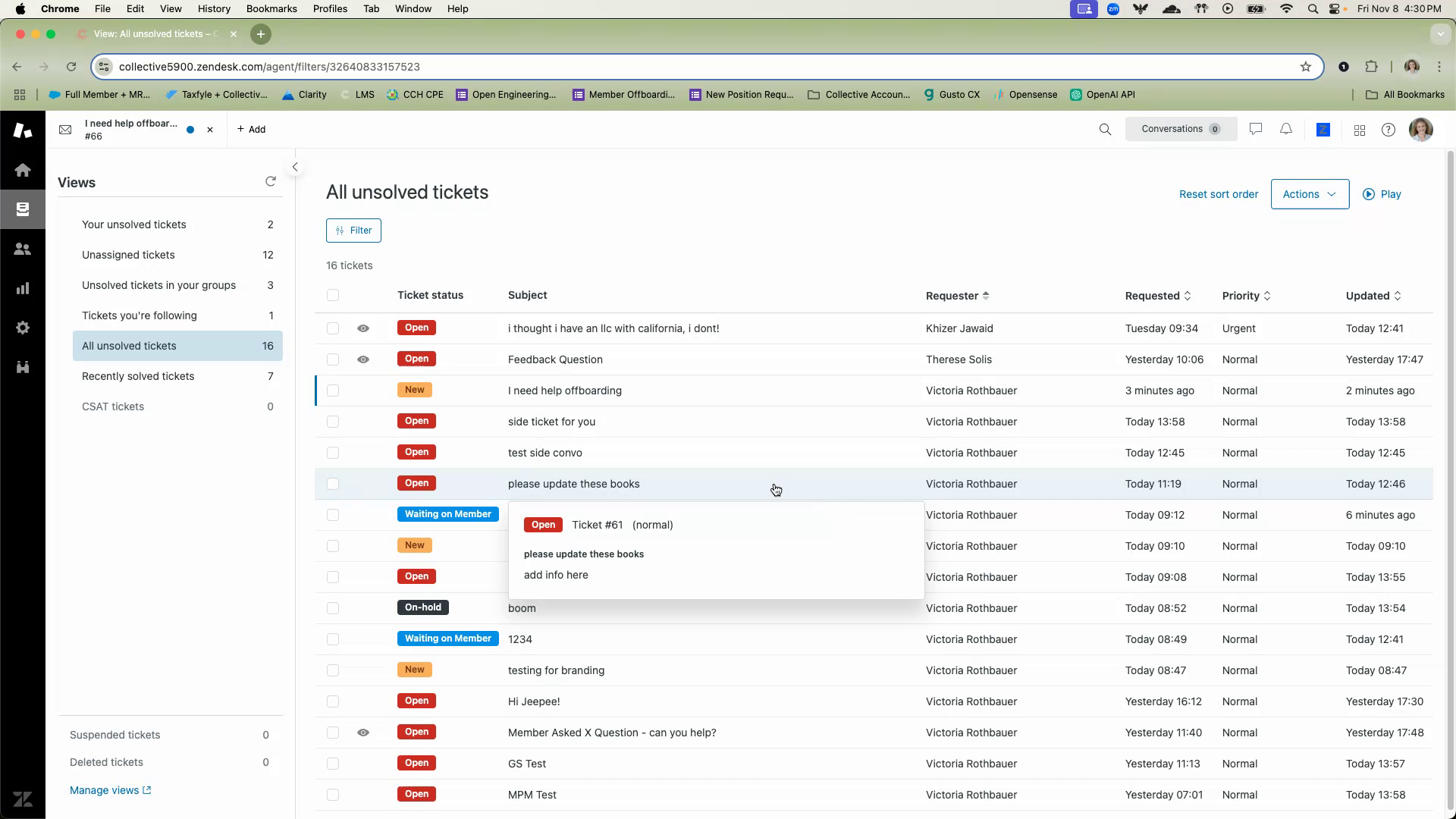Screen dimensions: 1456x819
Task: Collapse the Views panel with chevron
Action: click(295, 167)
